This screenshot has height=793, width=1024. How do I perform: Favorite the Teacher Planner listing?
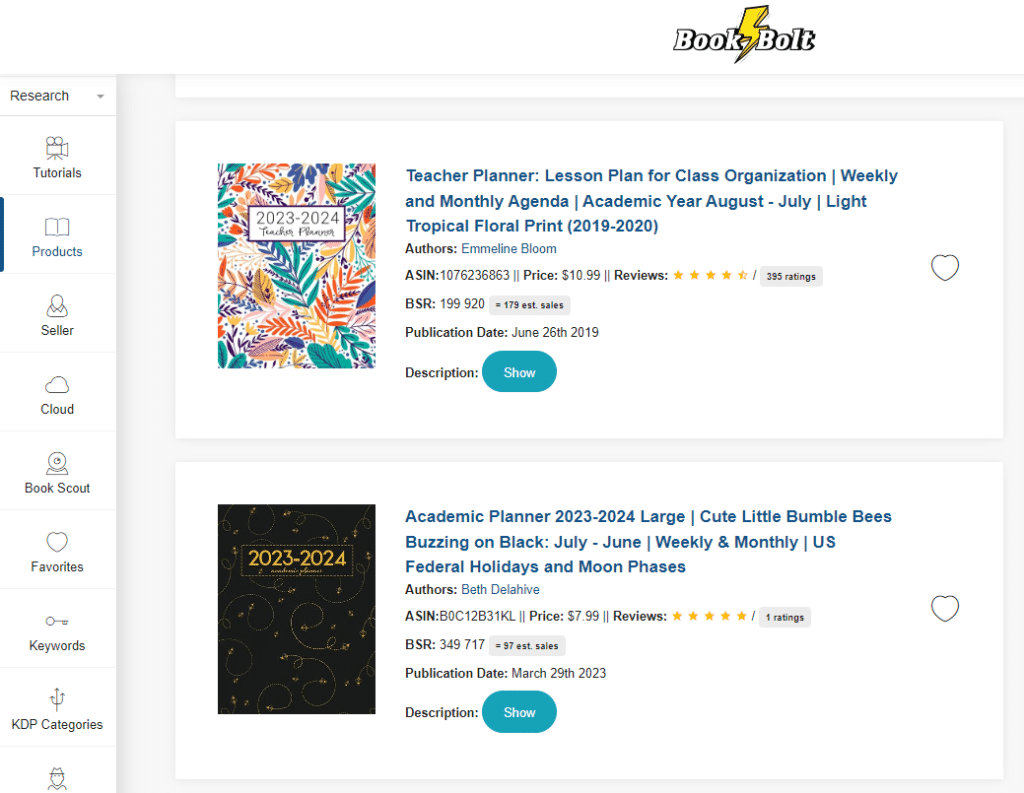tap(945, 268)
